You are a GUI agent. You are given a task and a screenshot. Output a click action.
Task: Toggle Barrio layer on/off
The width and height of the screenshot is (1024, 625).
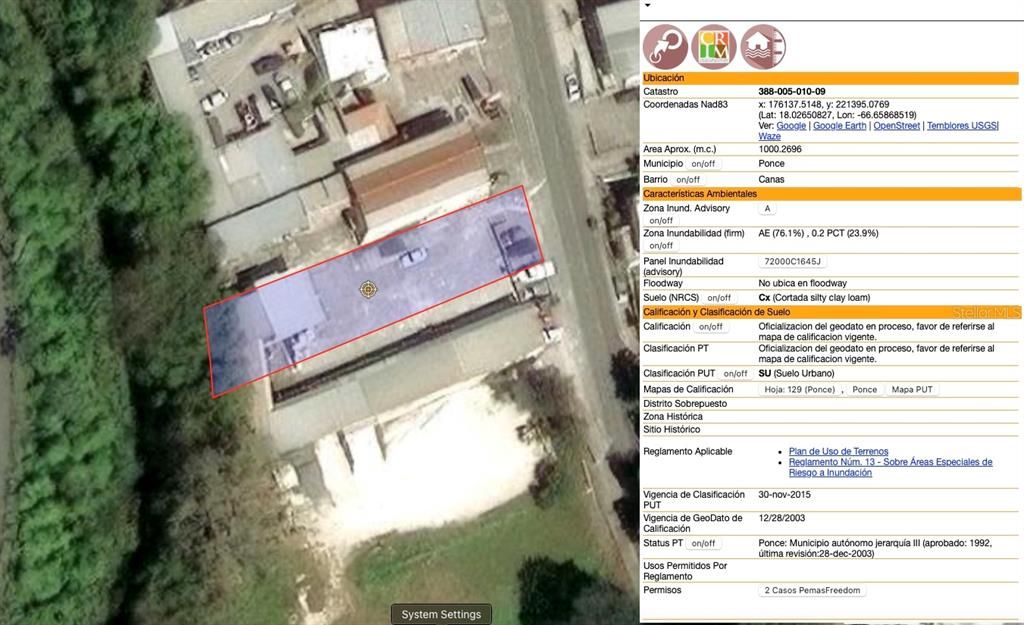(688, 180)
